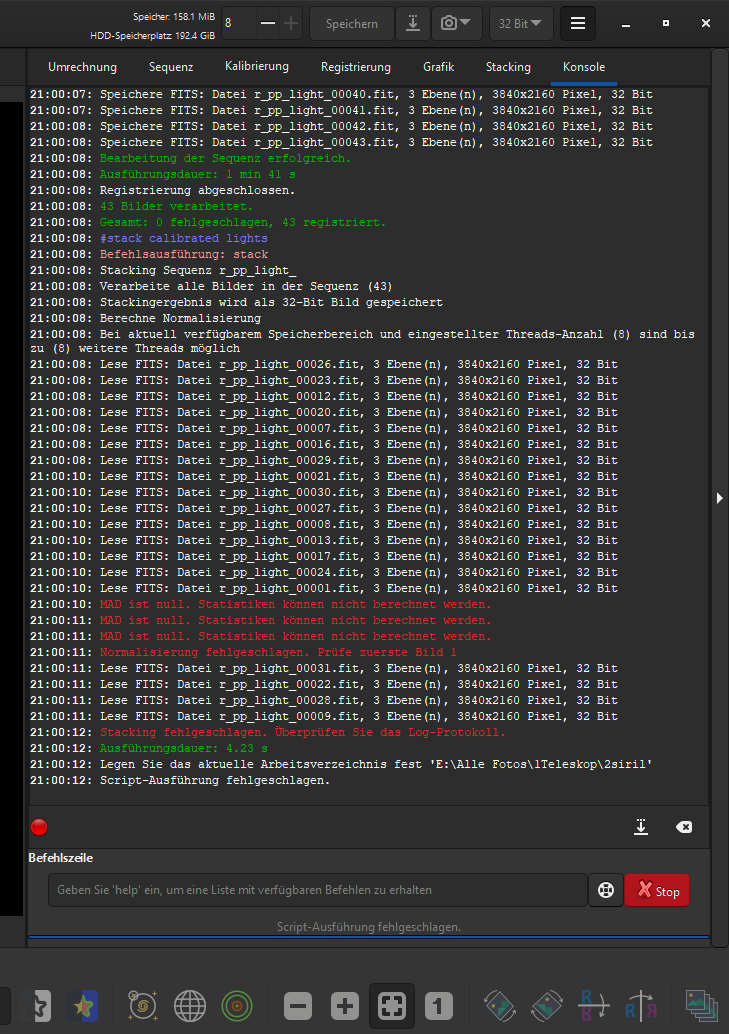Image resolution: width=729 pixels, height=1034 pixels.
Task: Open the Stacking tab
Action: click(x=508, y=67)
